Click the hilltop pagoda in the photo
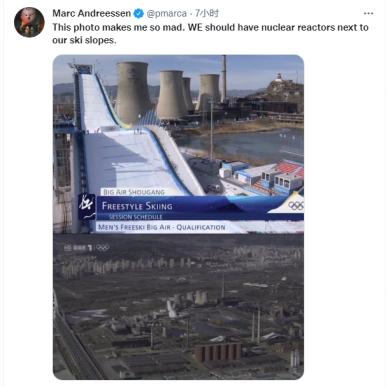This screenshot has height=387, width=388. (279, 78)
